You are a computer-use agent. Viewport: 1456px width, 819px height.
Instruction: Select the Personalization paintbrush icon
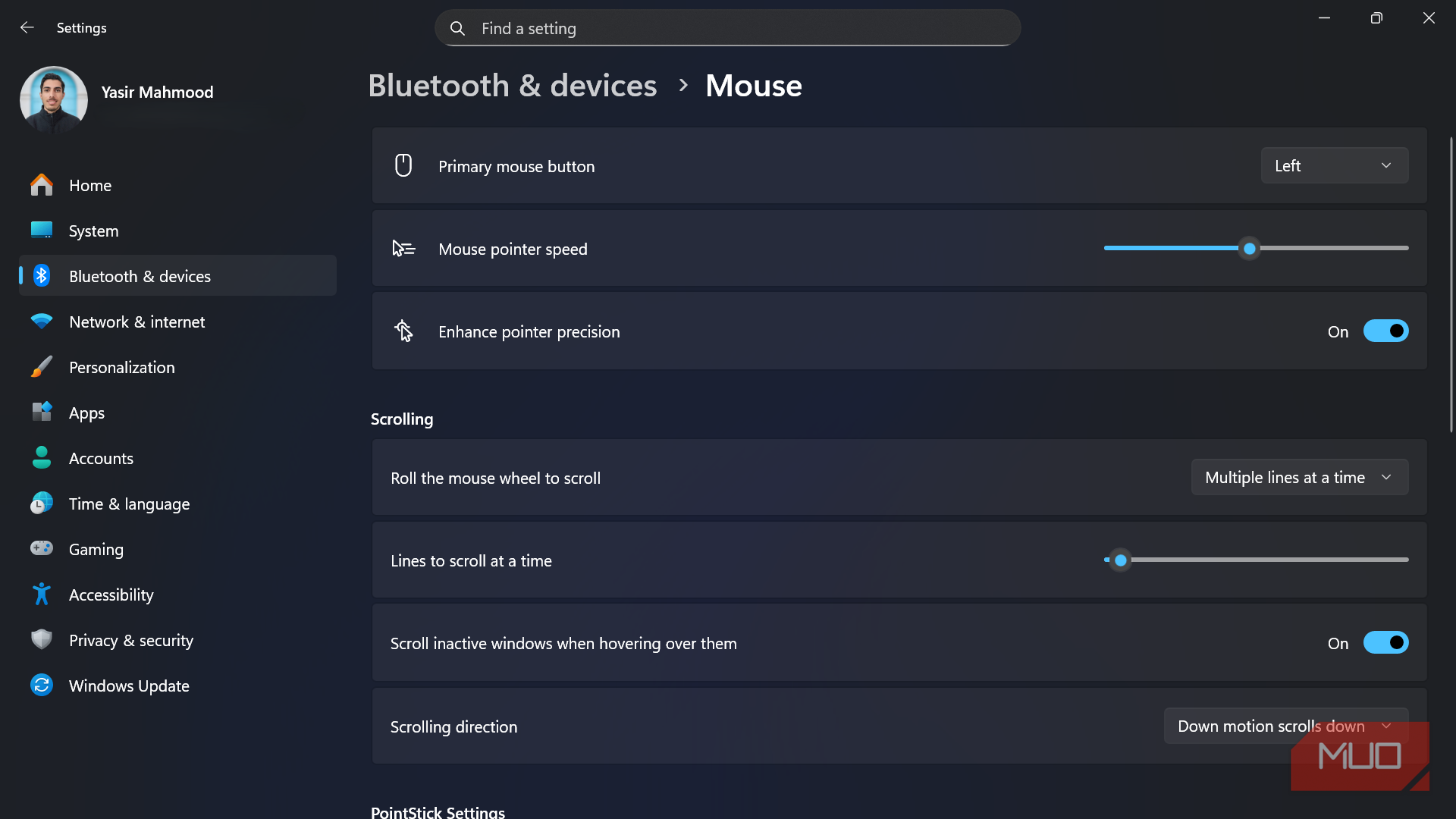(42, 367)
